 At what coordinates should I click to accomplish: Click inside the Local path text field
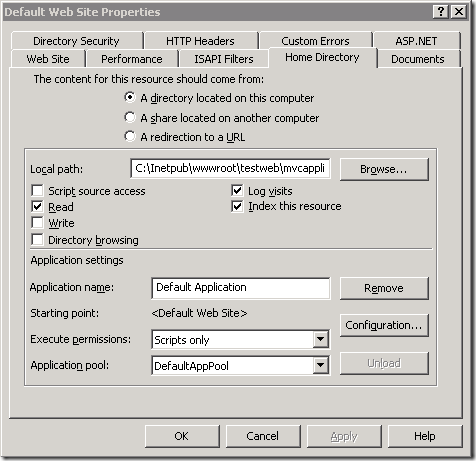(230, 168)
